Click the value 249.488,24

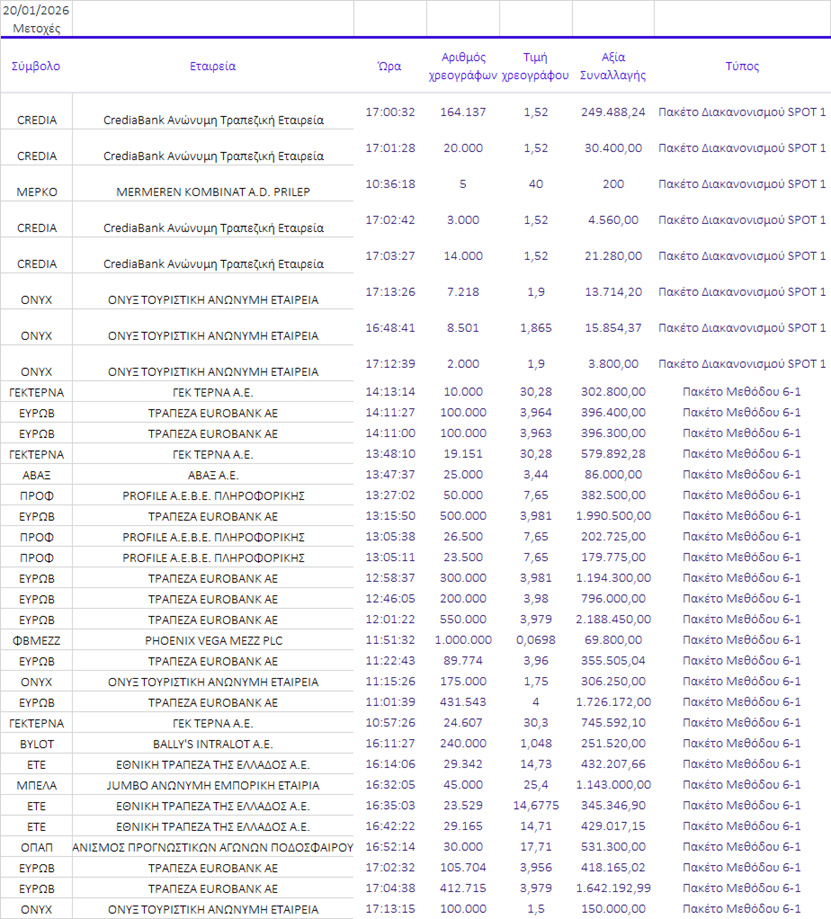613,112
